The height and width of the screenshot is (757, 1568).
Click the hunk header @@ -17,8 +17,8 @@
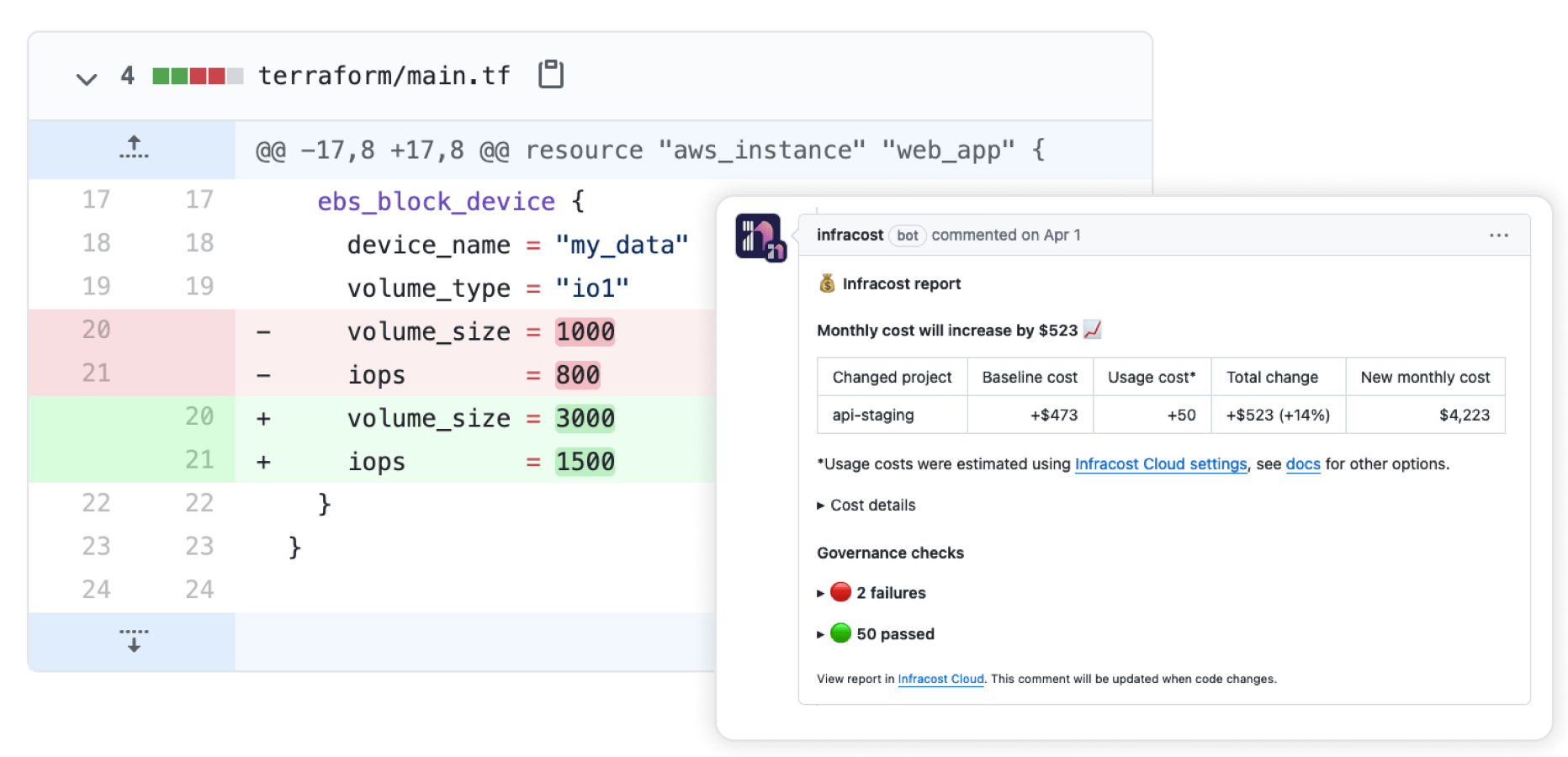pyautogui.click(x=383, y=150)
